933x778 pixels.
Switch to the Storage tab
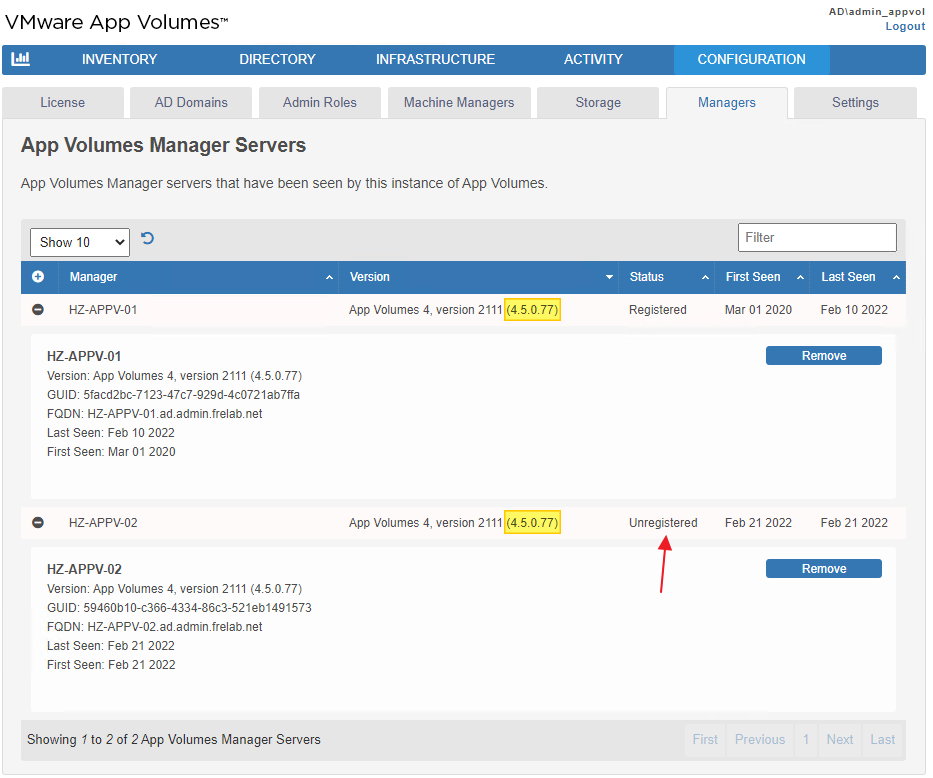pyautogui.click(x=598, y=103)
